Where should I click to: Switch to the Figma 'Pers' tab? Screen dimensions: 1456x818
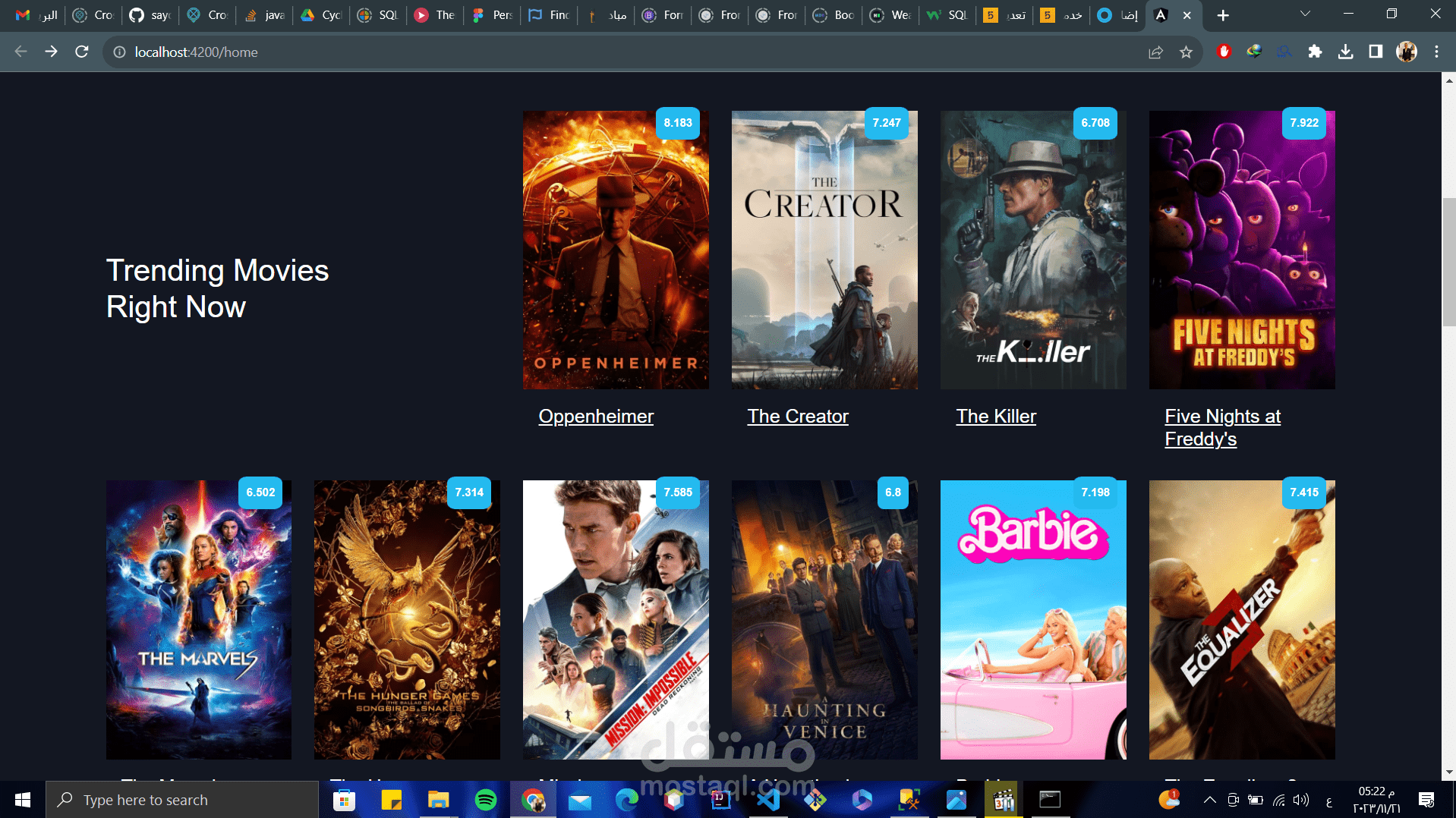tap(492, 15)
